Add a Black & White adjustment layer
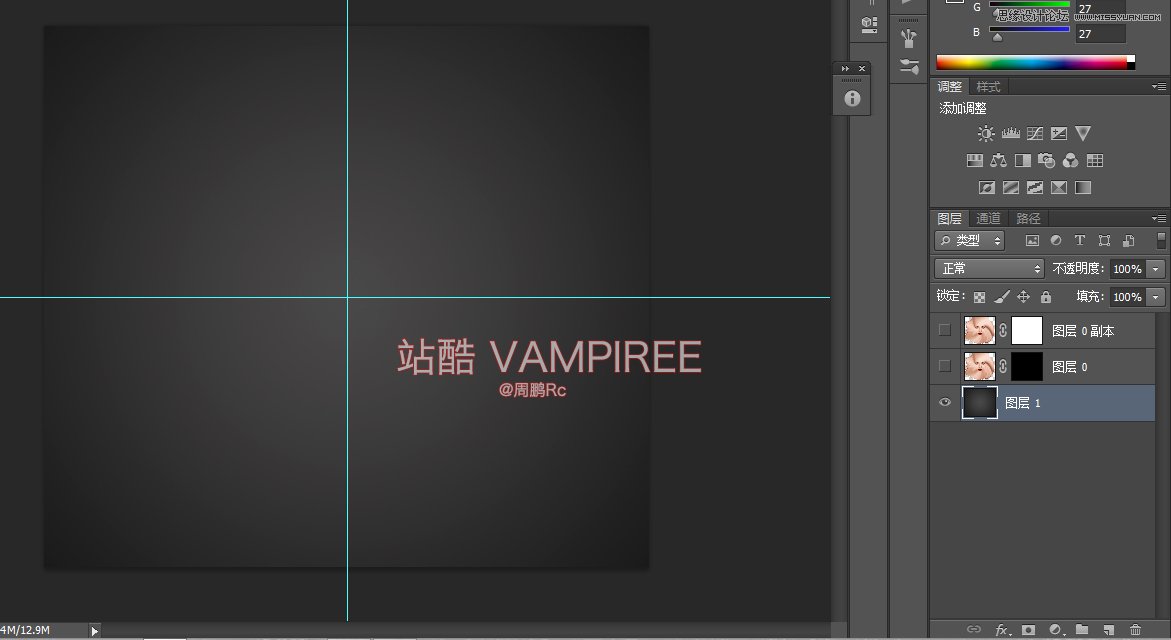 [1022, 161]
